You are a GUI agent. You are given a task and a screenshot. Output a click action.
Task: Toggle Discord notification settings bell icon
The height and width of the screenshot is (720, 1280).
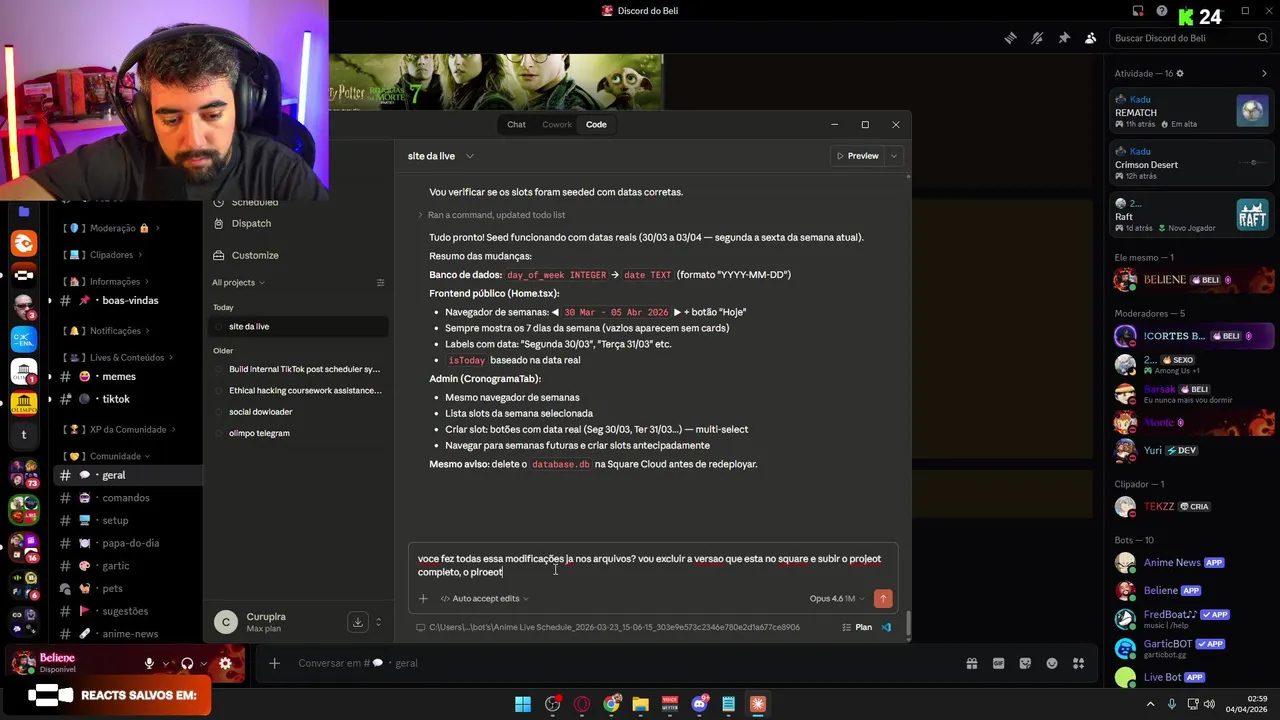click(1037, 38)
